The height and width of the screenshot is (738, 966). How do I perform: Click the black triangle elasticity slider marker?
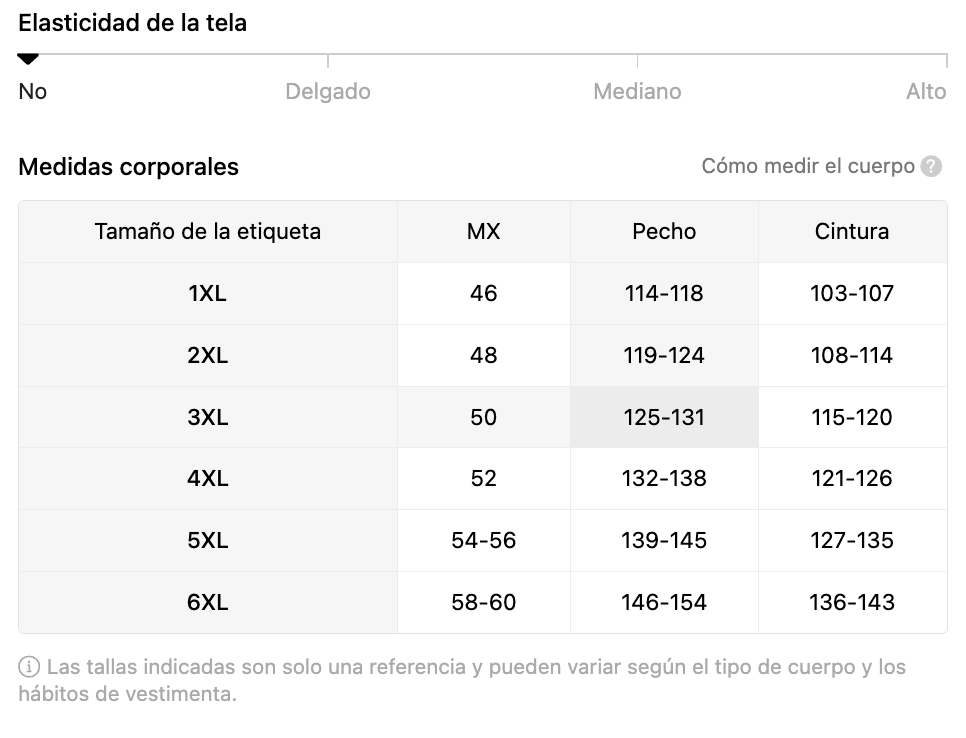[28, 59]
